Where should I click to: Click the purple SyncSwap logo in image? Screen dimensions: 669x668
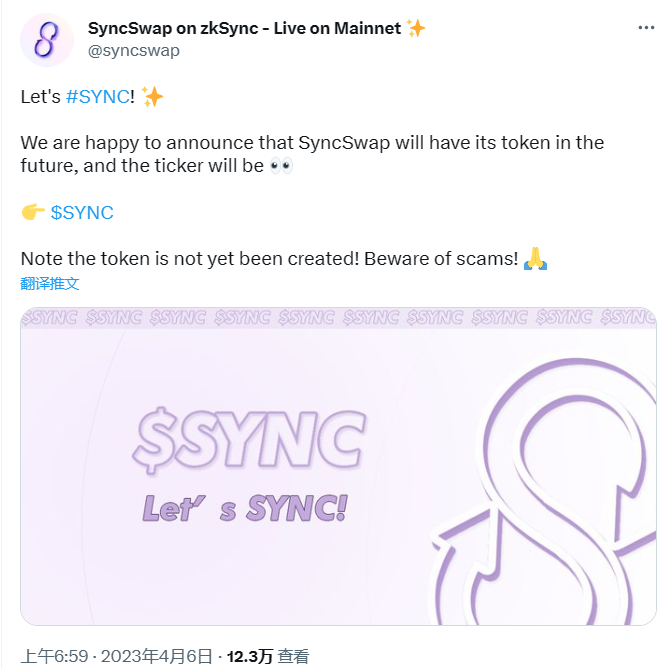[x=544, y=491]
